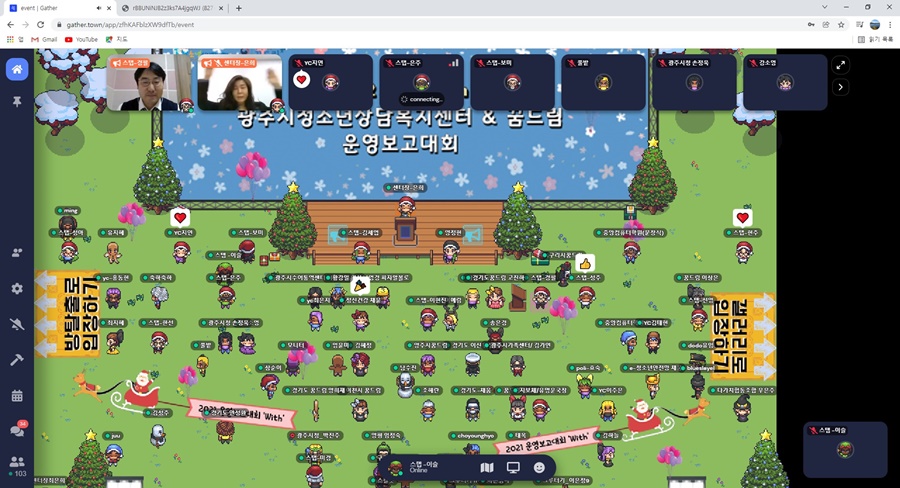
Task: Open Chrome three-dot menu
Action: coord(890,25)
